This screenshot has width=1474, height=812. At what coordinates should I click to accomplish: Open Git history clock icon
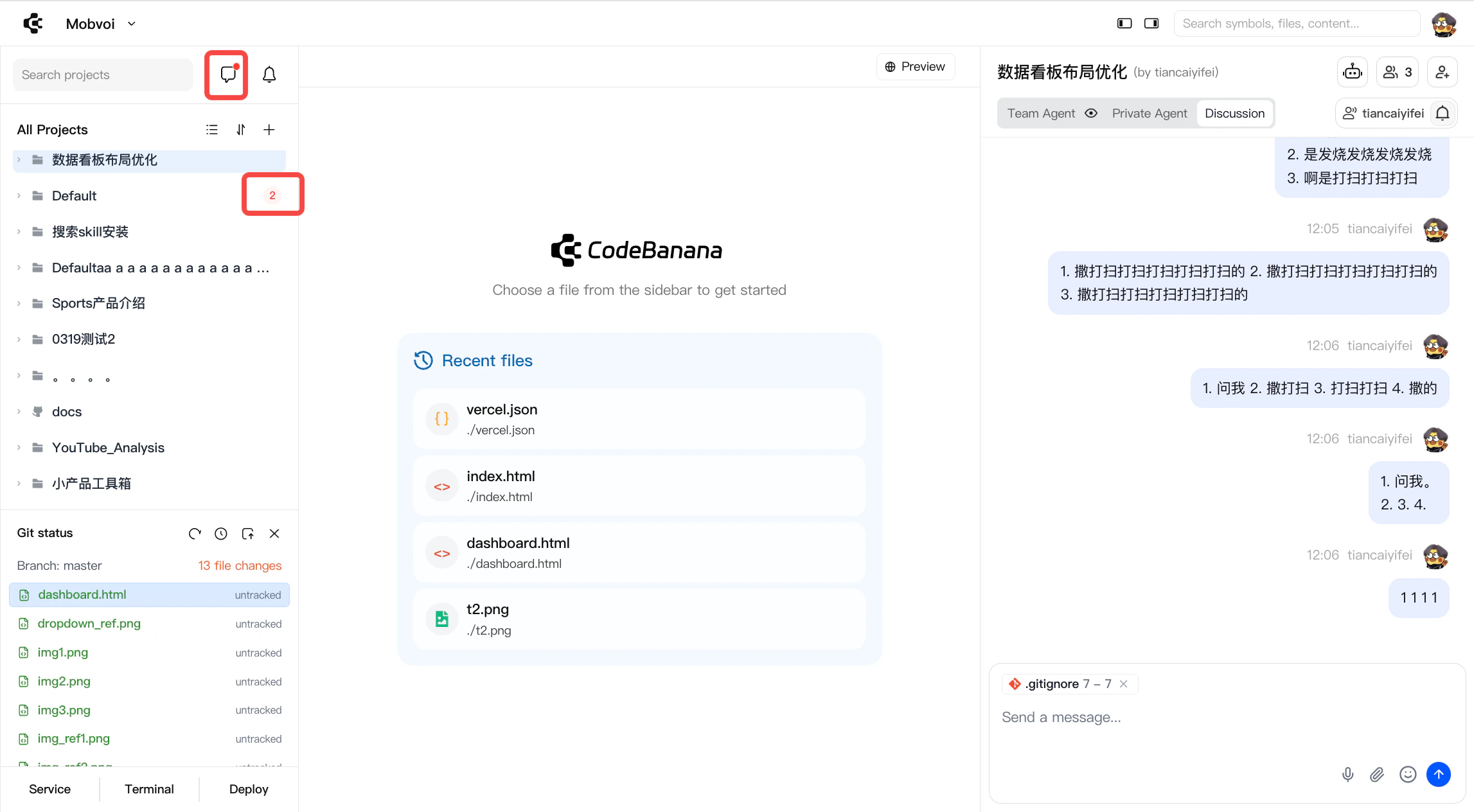[x=221, y=533]
